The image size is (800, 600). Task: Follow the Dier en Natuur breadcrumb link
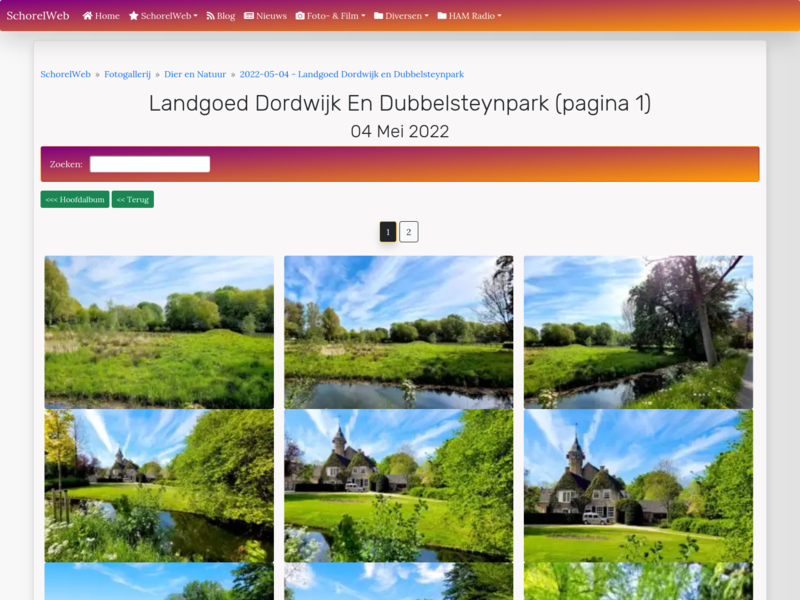point(195,74)
